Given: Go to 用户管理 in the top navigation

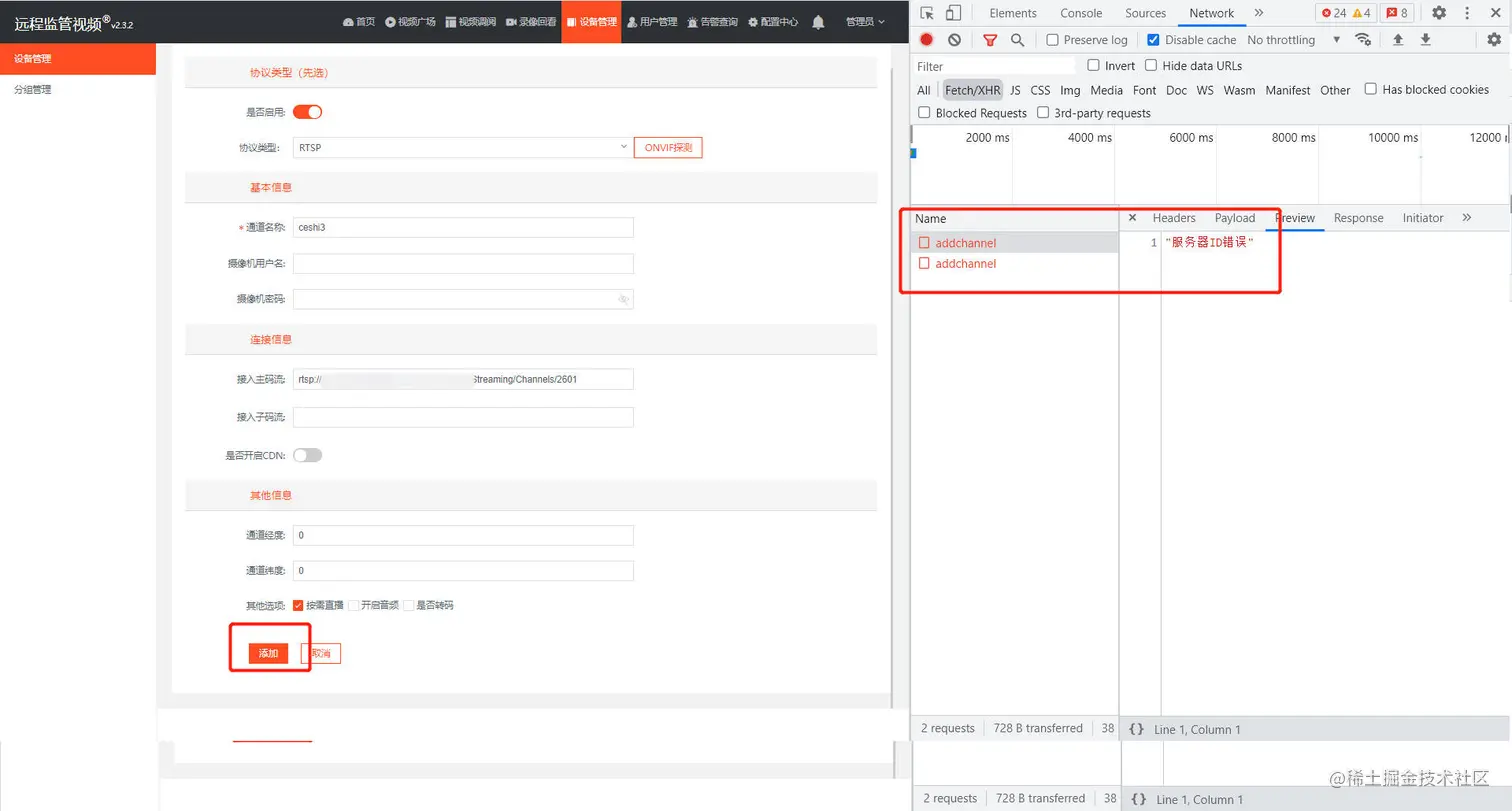Looking at the screenshot, I should [x=652, y=22].
